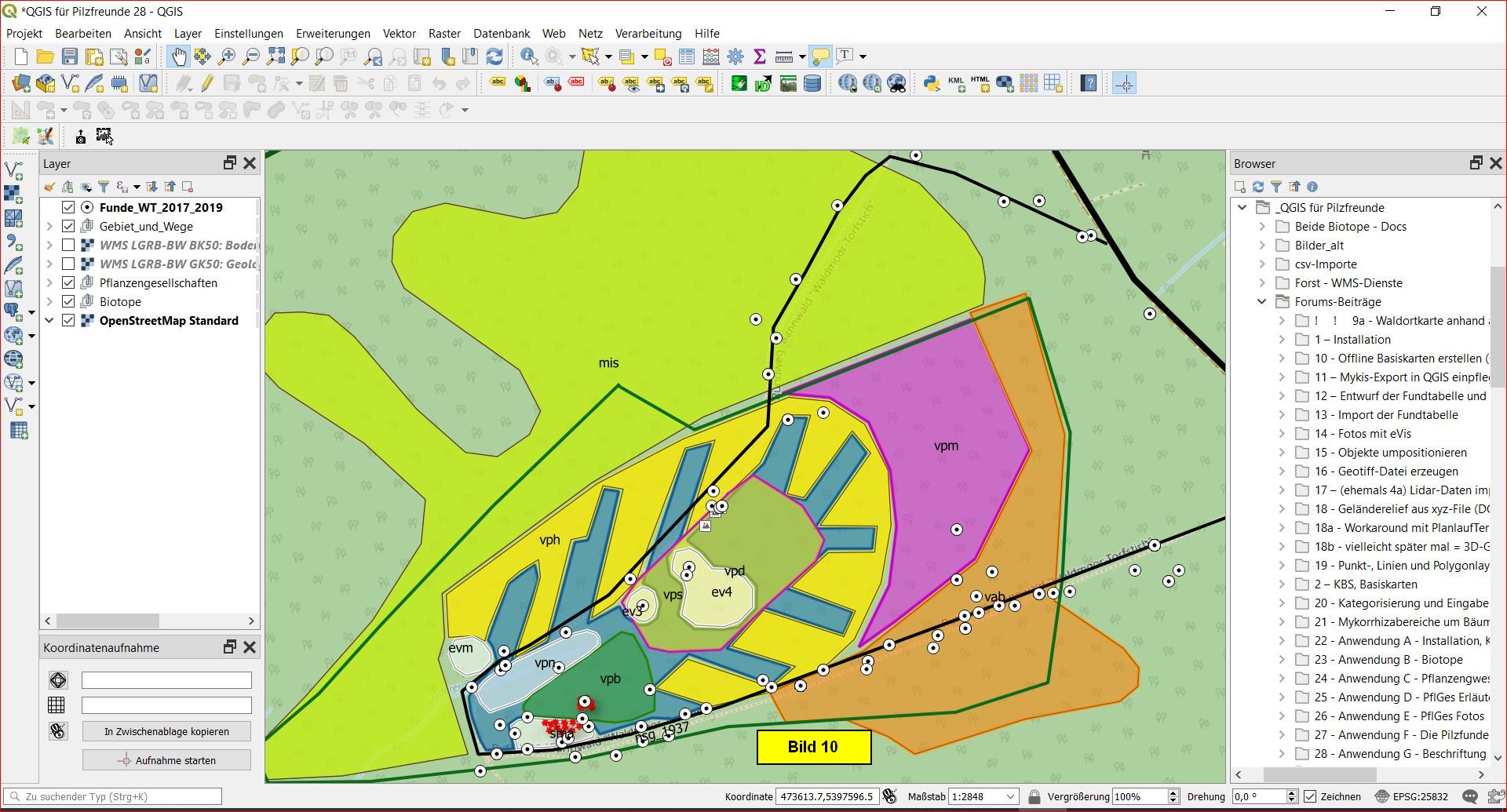Click the Aufnahme starten button

coord(166,760)
